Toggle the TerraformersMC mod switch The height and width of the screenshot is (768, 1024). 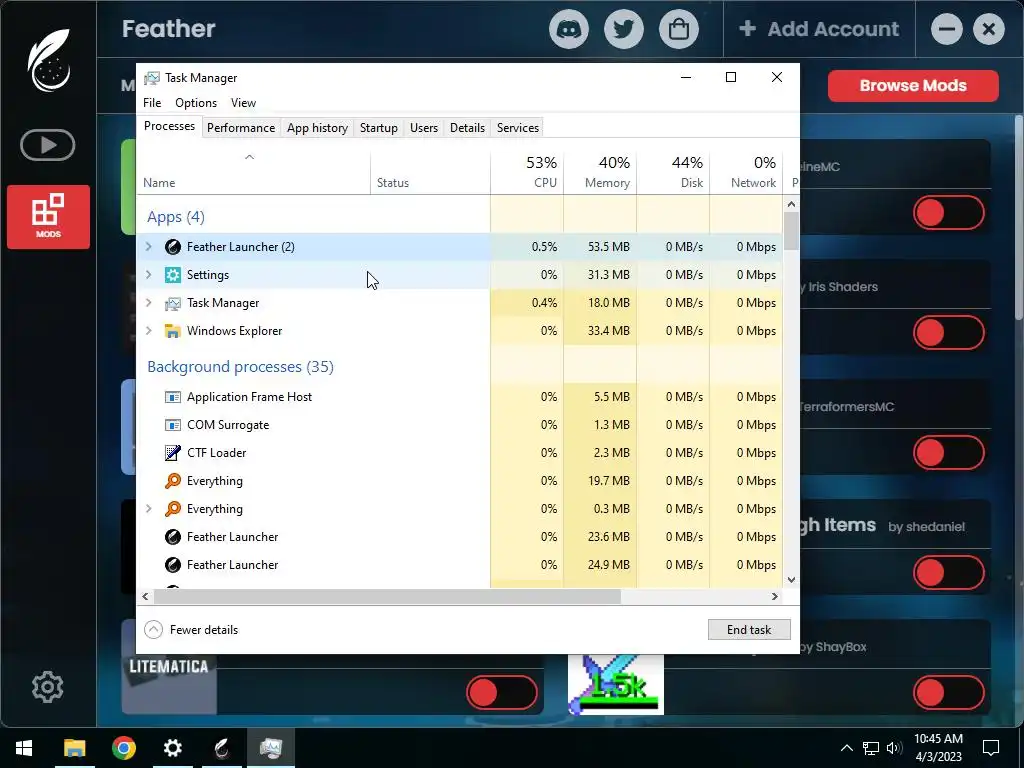click(948, 453)
